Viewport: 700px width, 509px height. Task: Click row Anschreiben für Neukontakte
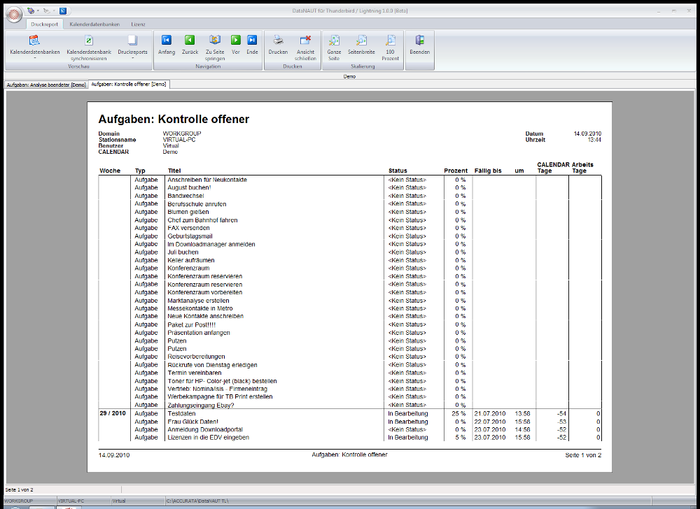[x=350, y=179]
